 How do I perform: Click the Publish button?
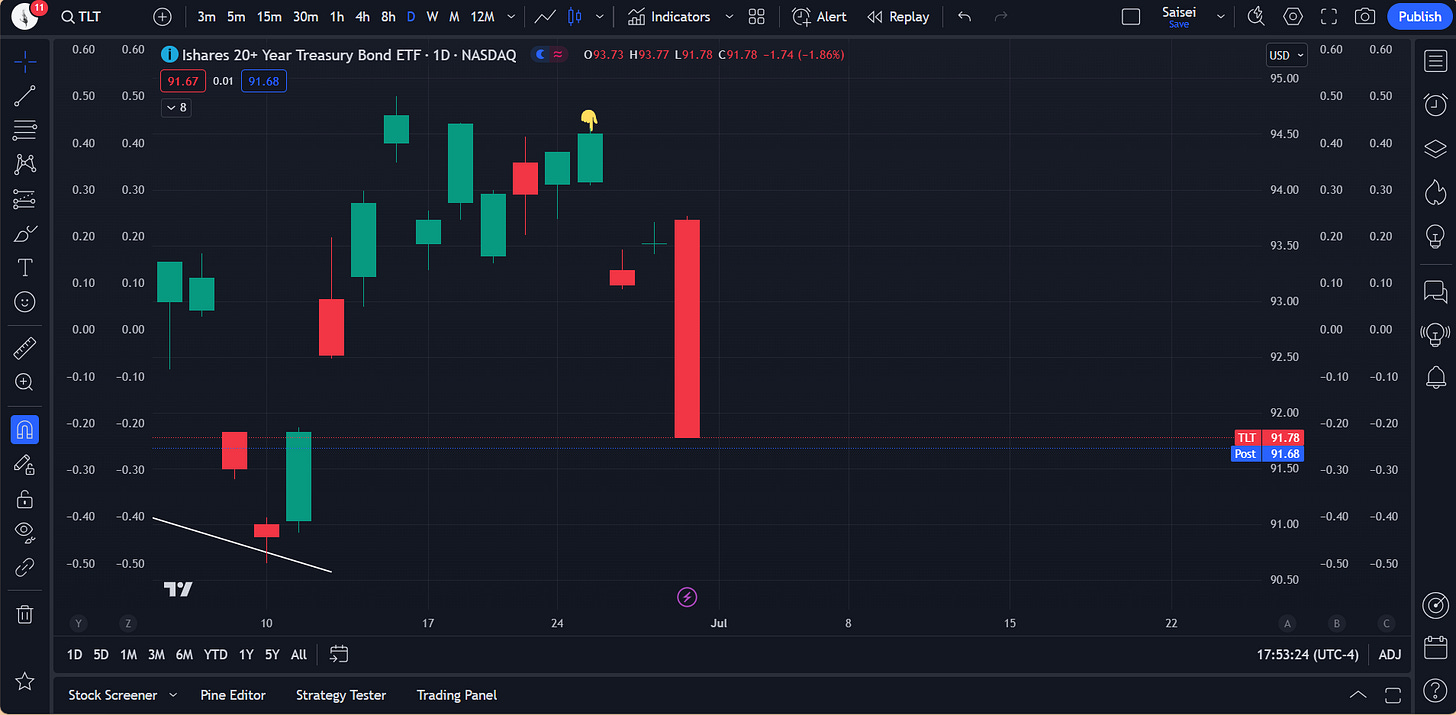point(1419,17)
